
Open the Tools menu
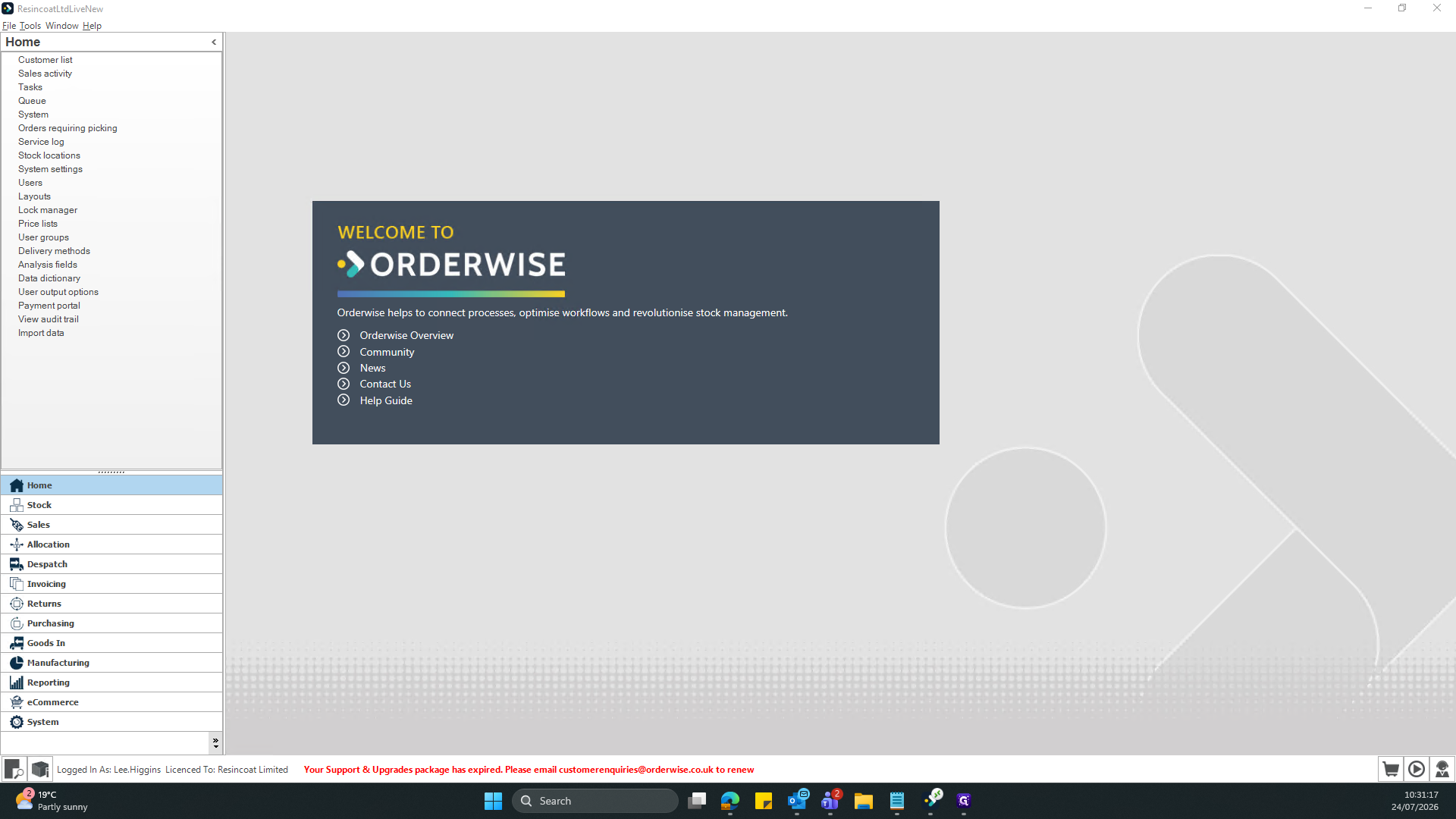point(30,26)
